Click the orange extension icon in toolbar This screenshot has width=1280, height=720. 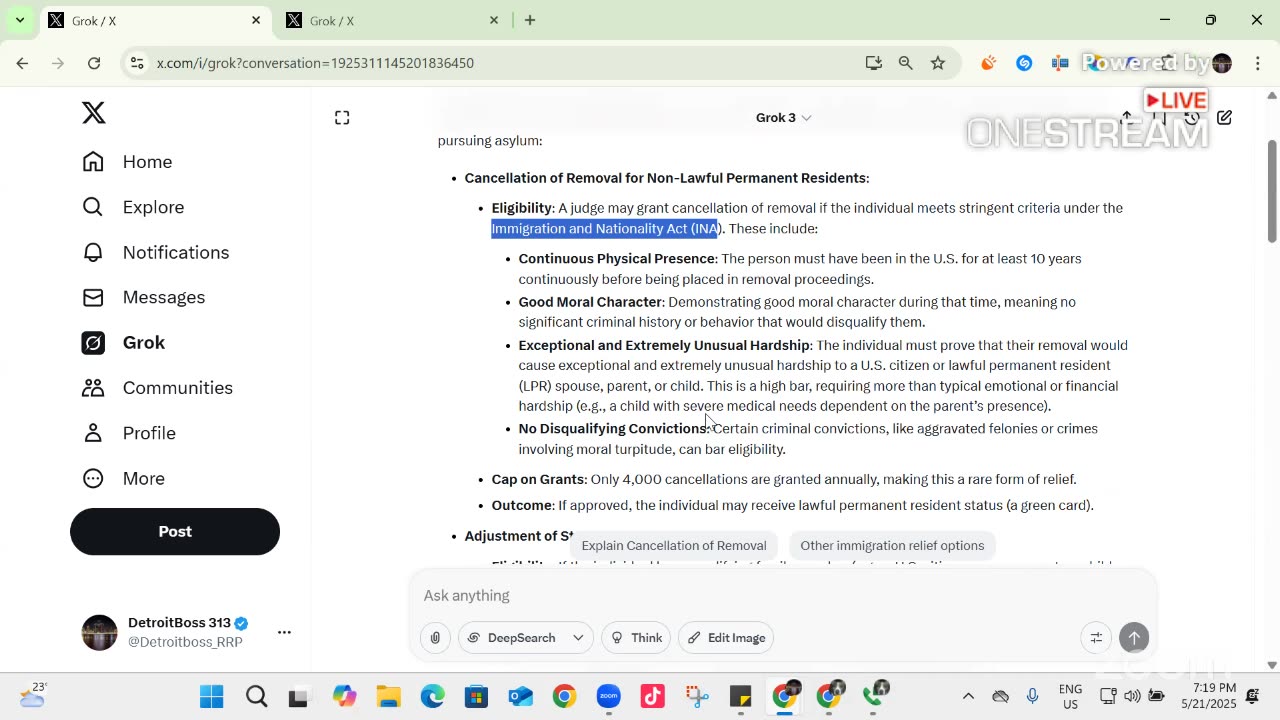988,63
